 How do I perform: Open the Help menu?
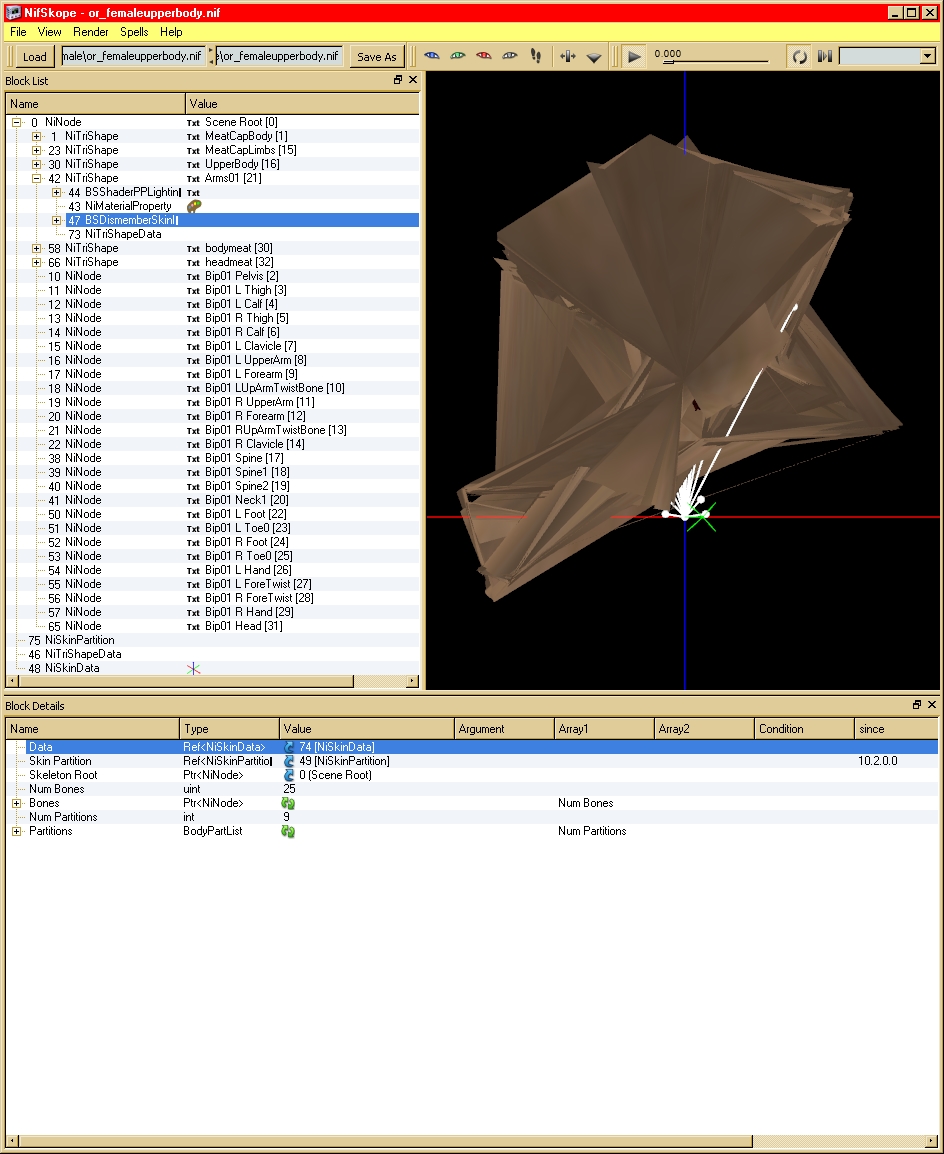point(171,32)
